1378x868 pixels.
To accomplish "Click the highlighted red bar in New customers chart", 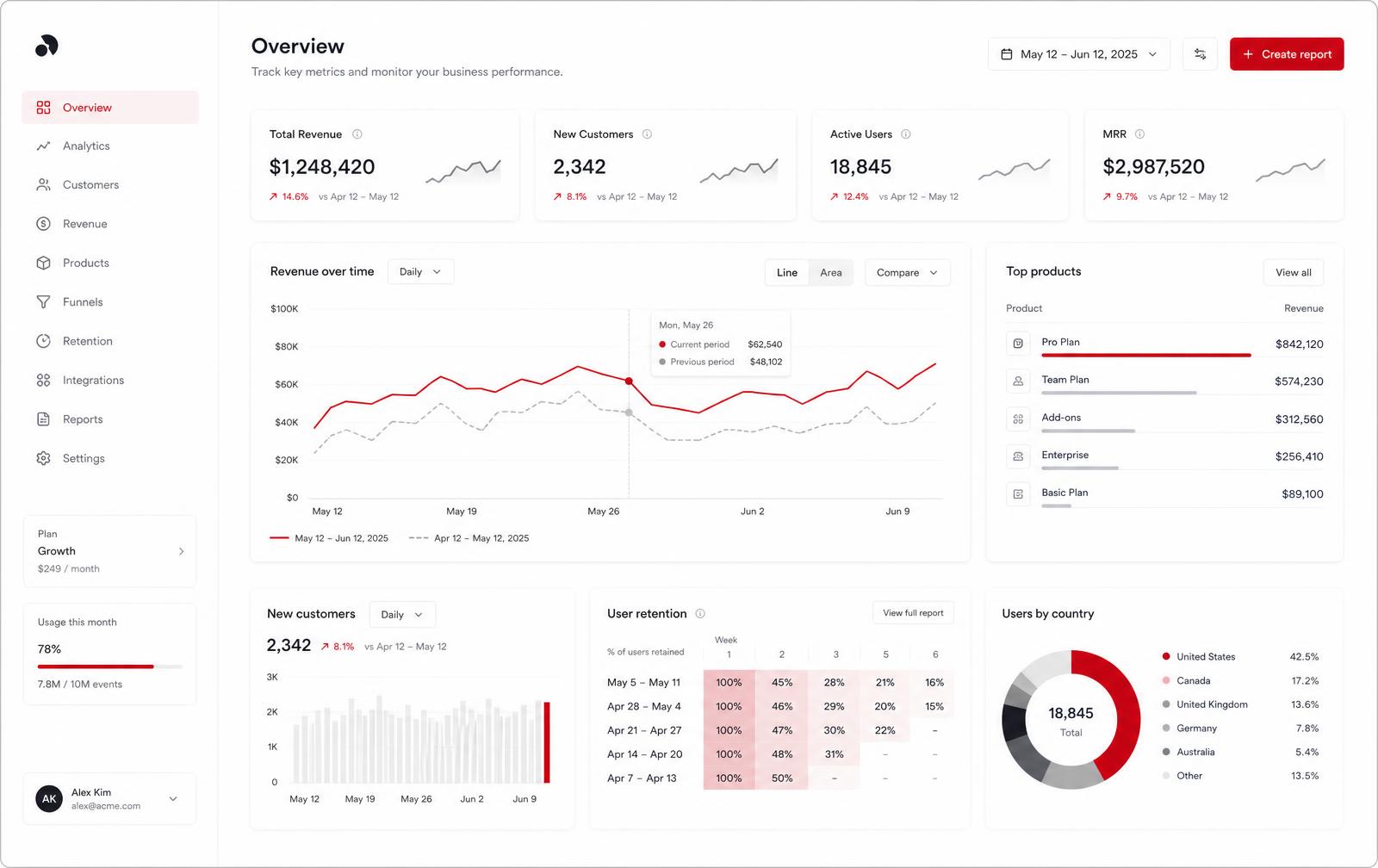I will 547,742.
